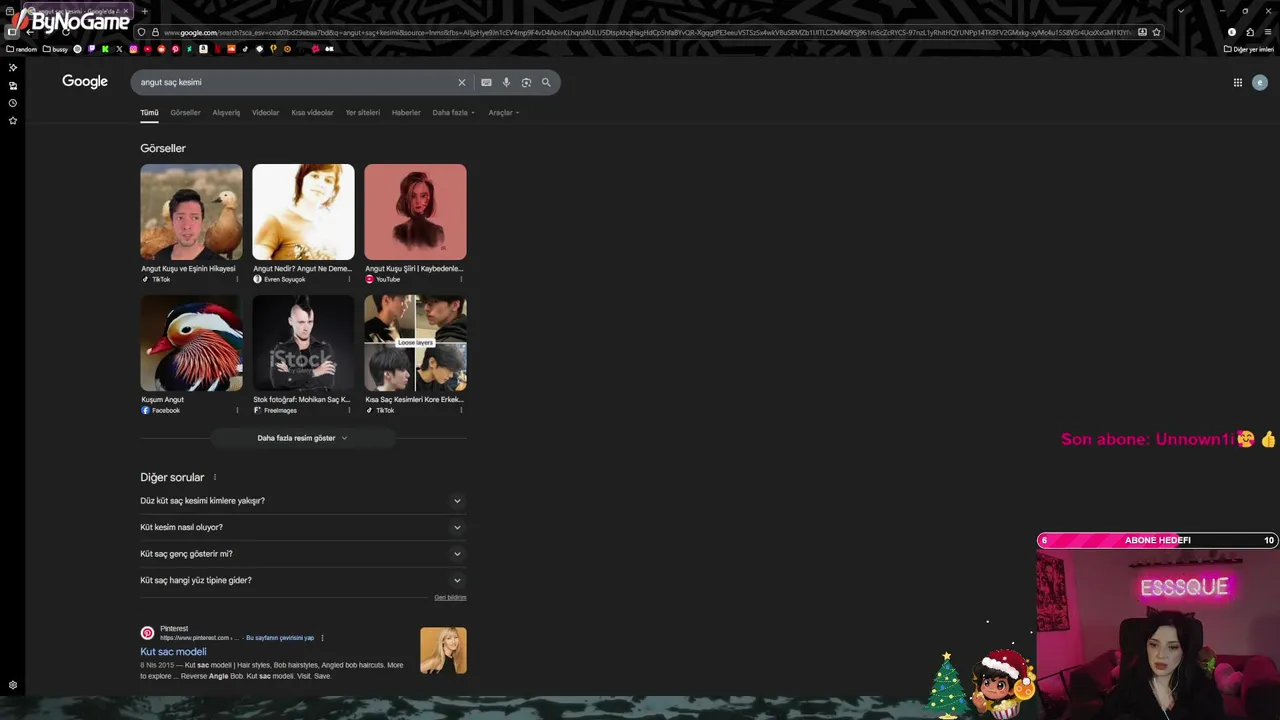
Task: Click Bu sayfanın çevirisini yap link
Action: click(x=280, y=638)
